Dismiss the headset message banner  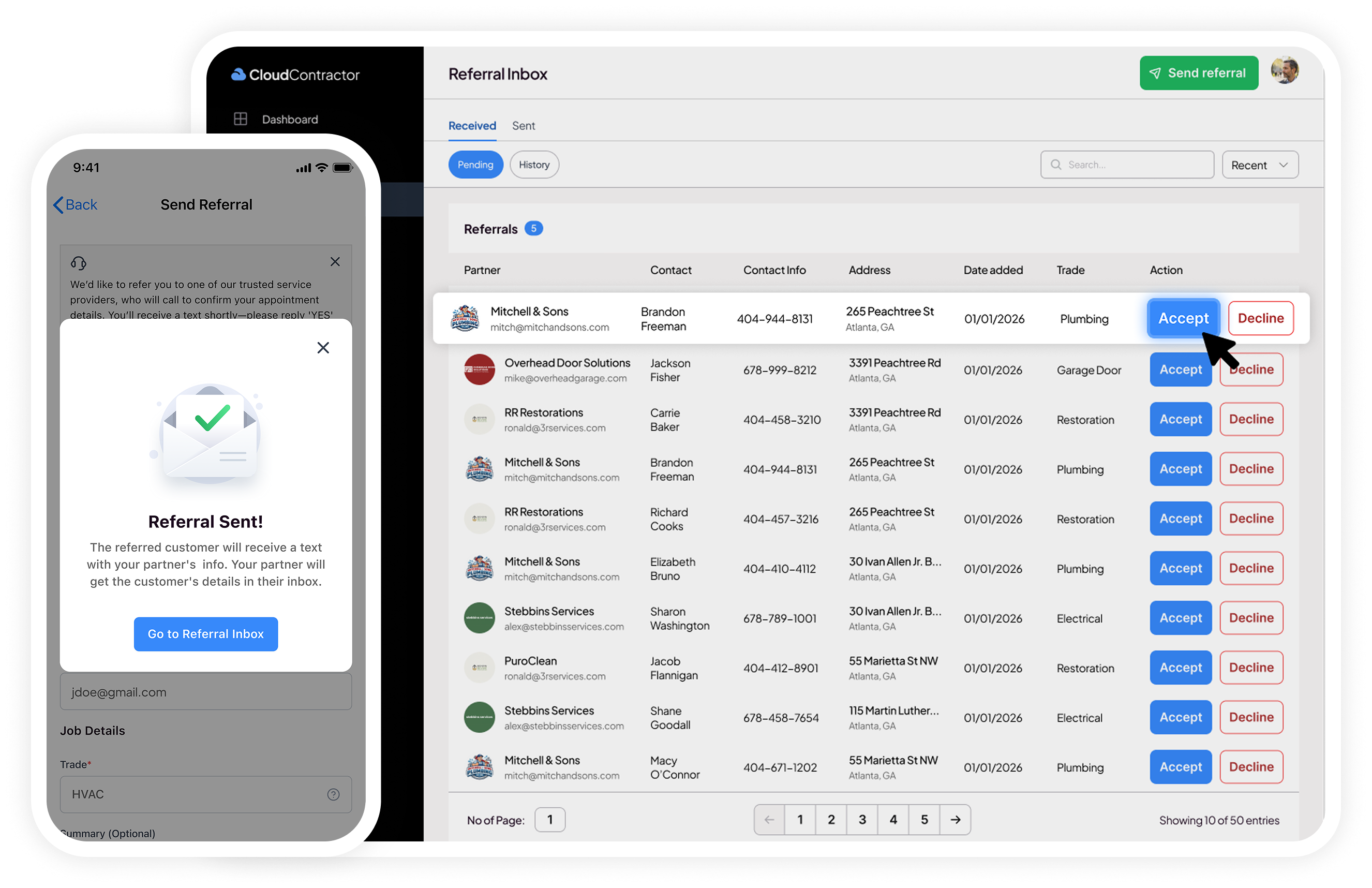pyautogui.click(x=335, y=262)
